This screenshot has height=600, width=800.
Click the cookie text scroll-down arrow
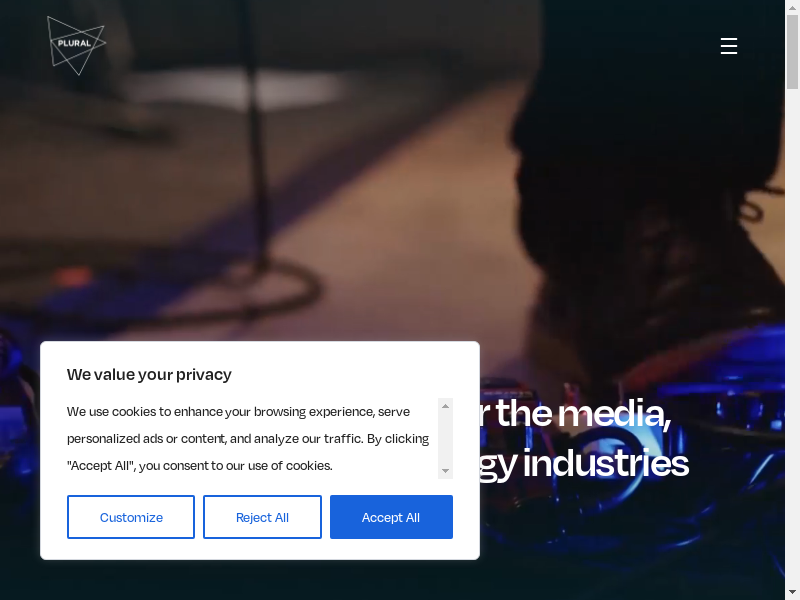pos(445,471)
